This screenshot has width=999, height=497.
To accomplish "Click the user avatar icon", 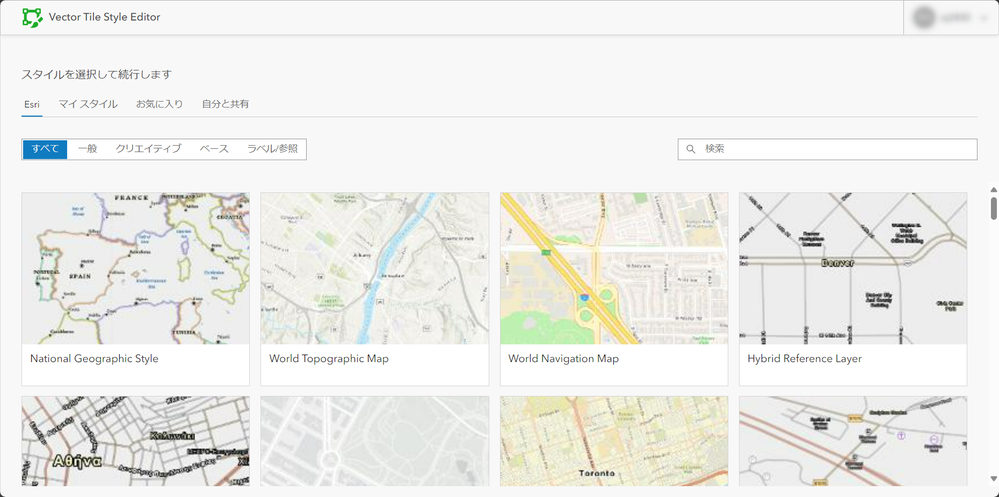I will pos(924,18).
